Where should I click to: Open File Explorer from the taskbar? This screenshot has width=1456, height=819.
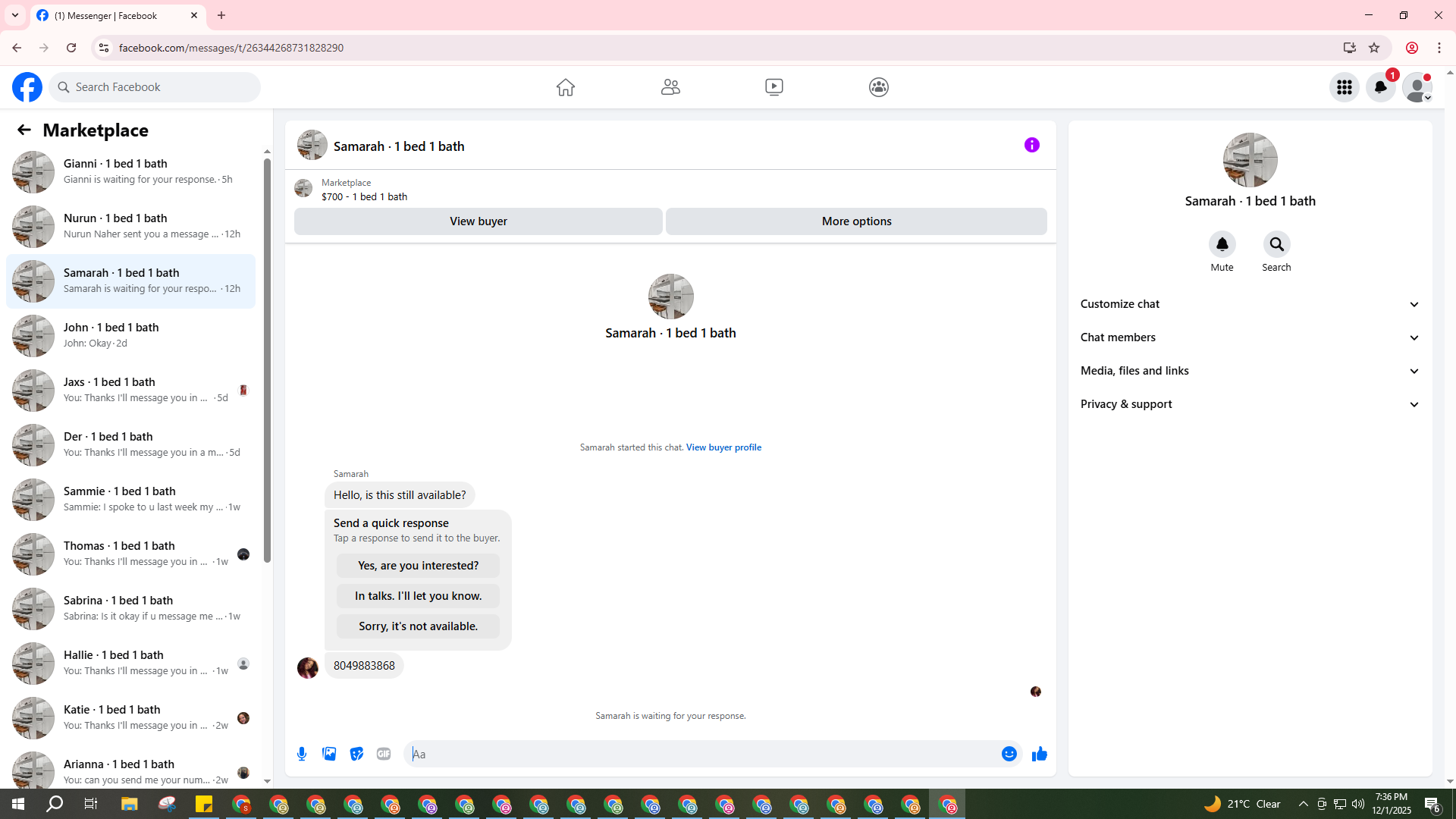pos(129,804)
